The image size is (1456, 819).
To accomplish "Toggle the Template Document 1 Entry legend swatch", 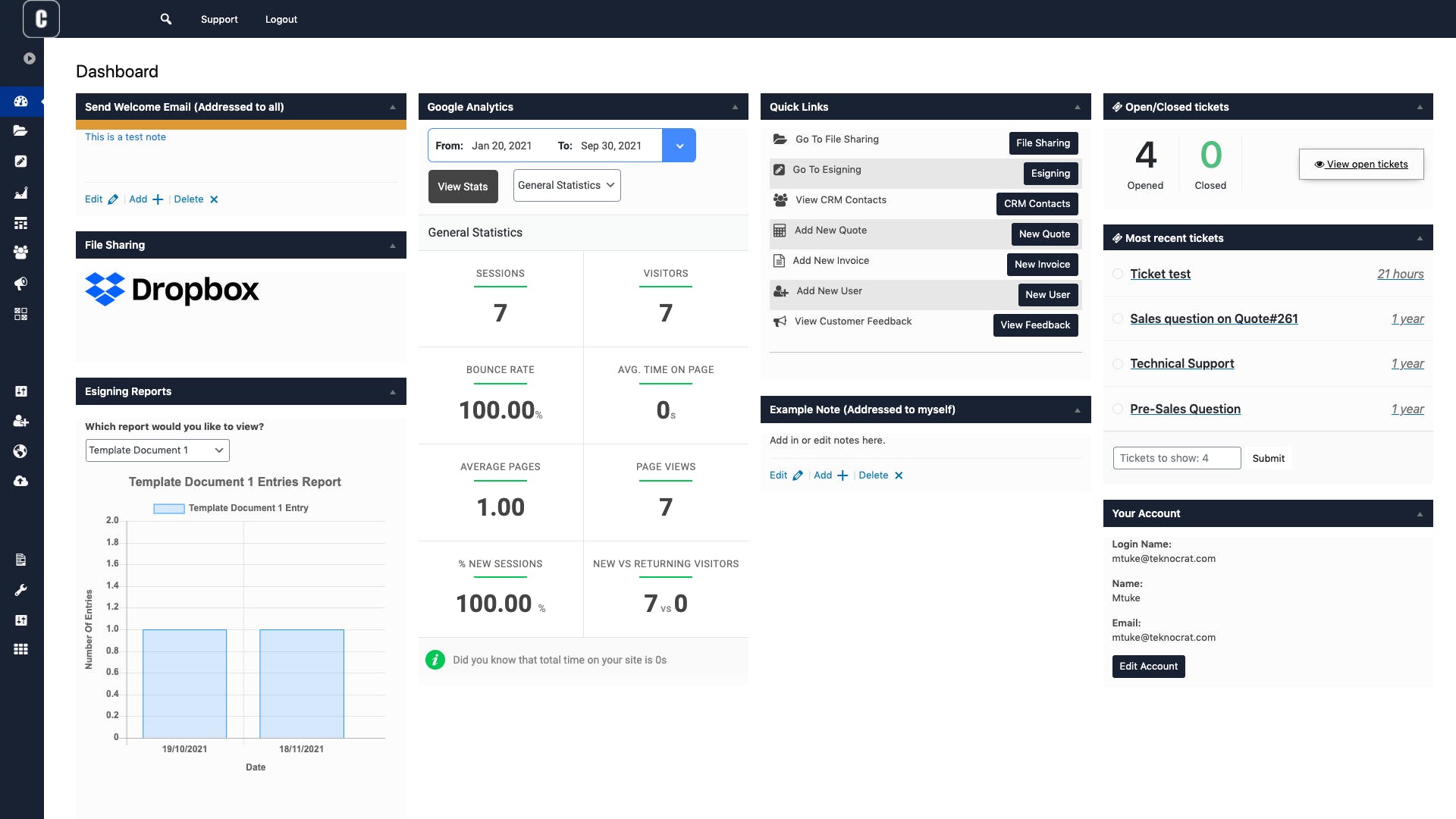I will (169, 508).
